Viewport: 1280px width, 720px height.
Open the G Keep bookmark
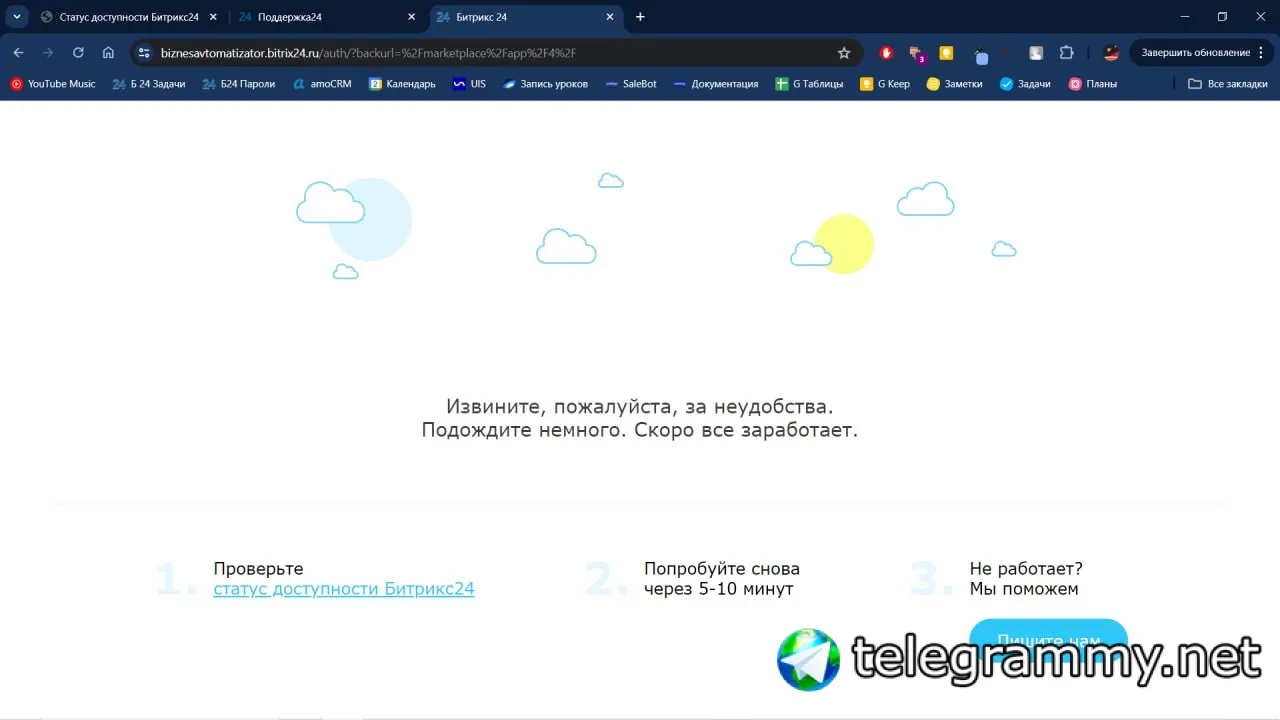pyautogui.click(x=885, y=84)
